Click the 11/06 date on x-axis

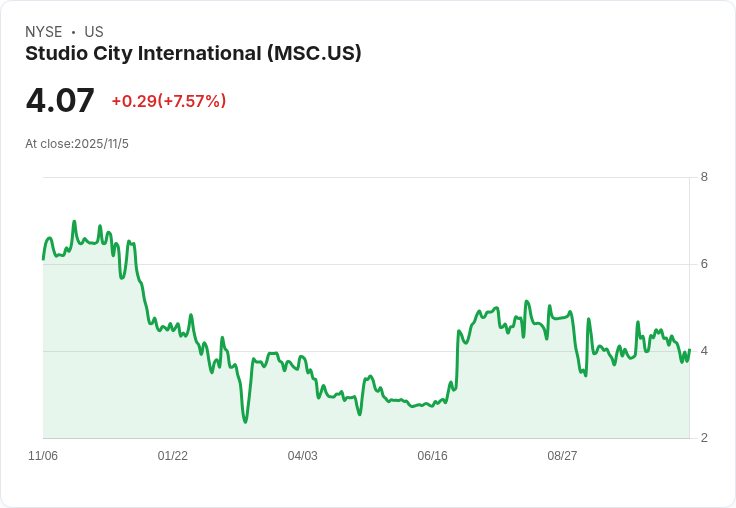coord(43,455)
